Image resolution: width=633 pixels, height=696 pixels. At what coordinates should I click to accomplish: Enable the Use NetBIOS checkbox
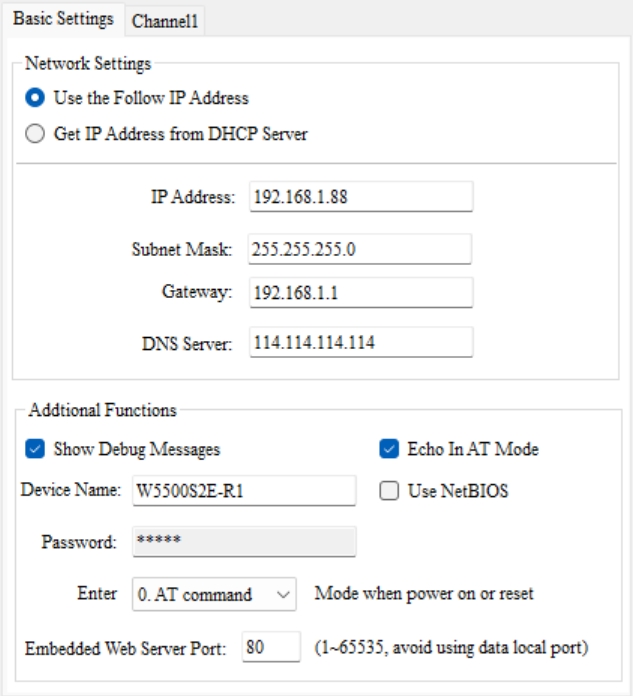pyautogui.click(x=389, y=491)
